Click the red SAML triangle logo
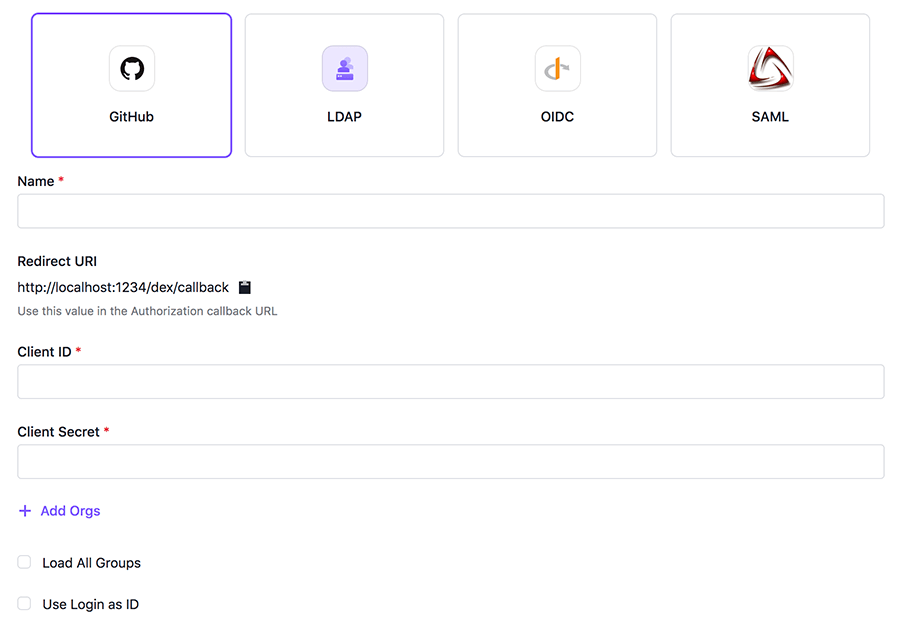This screenshot has width=900, height=638. tap(771, 69)
